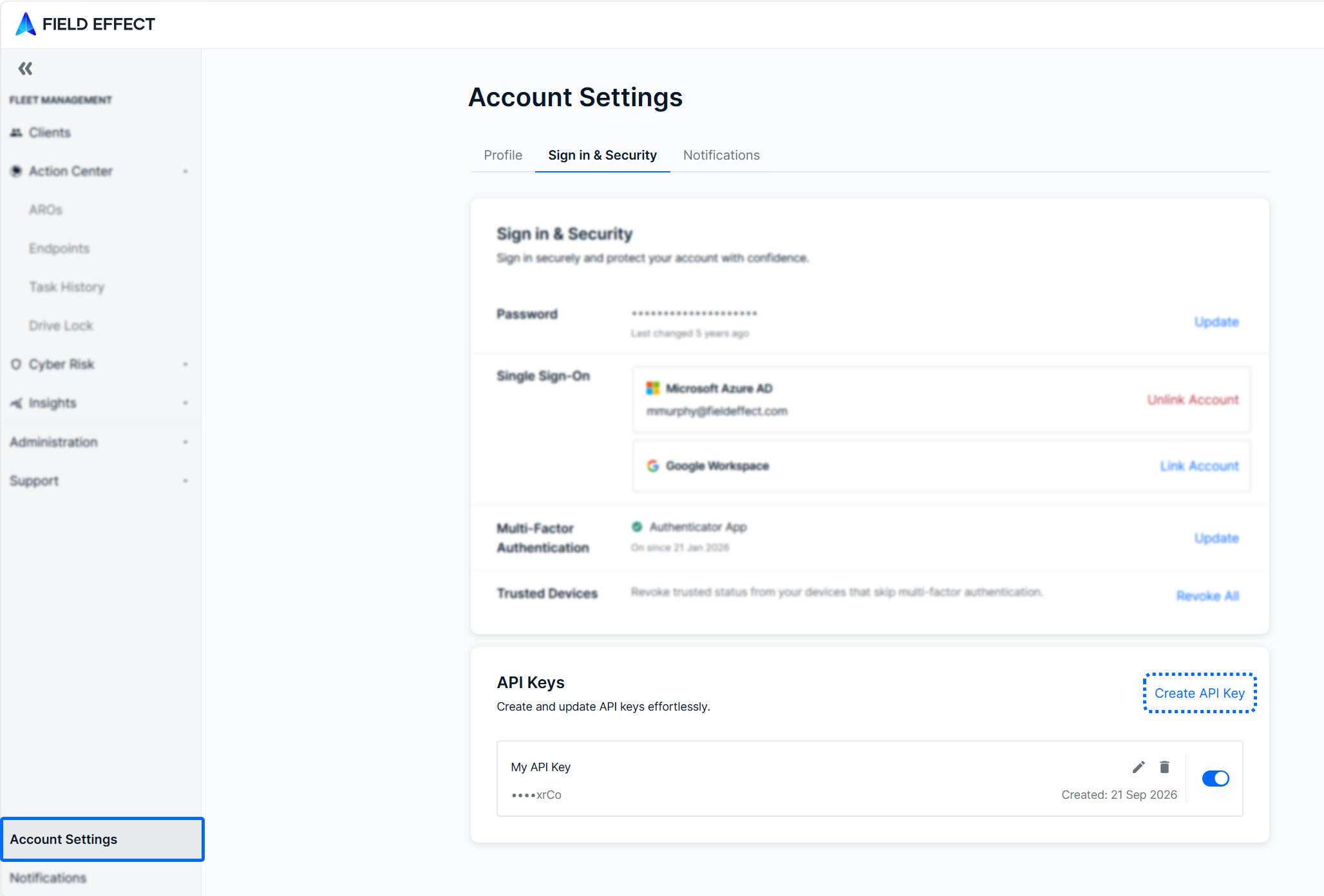
Task: Click the Clients people icon
Action: pos(16,133)
